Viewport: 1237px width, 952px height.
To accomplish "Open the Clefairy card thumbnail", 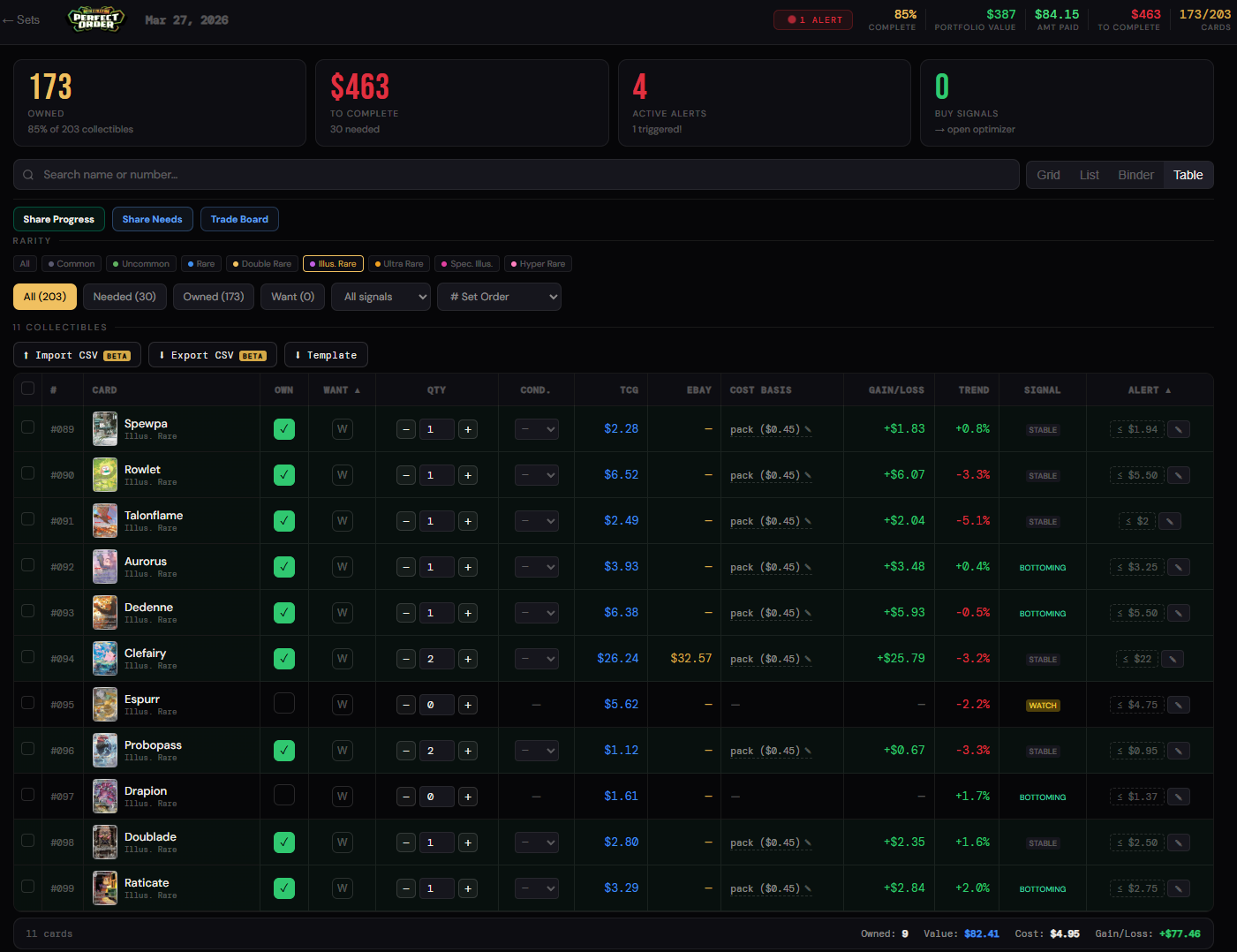I will pyautogui.click(x=105, y=659).
